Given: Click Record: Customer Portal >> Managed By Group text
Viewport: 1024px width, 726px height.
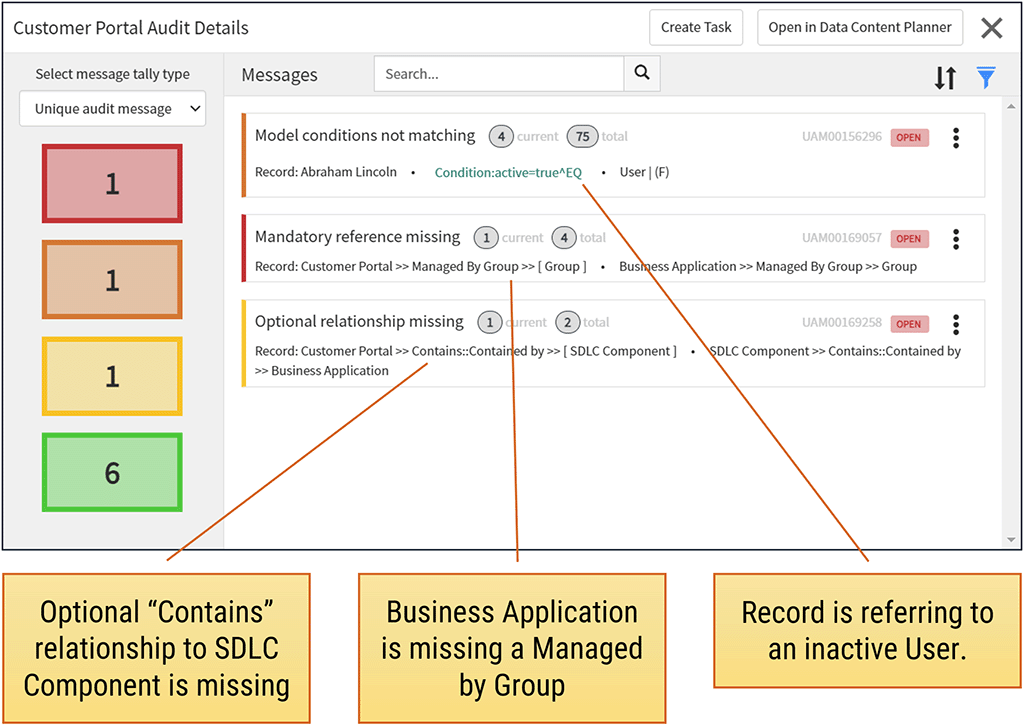Looking at the screenshot, I should point(421,266).
